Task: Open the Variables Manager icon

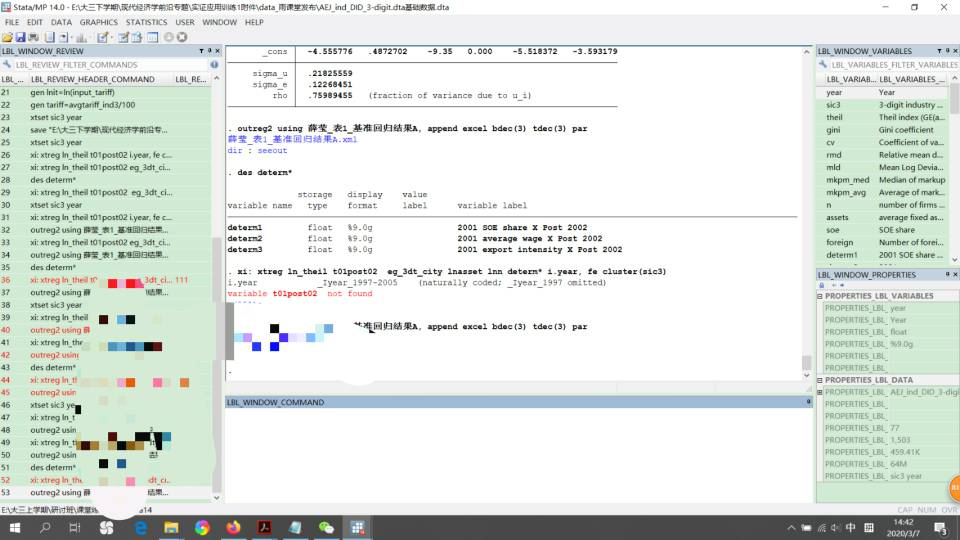Action: click(x=152, y=37)
